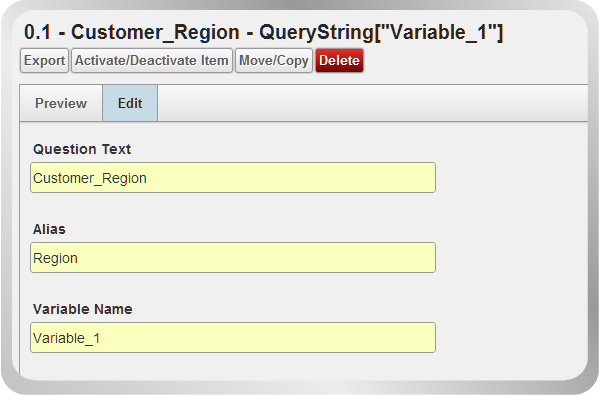This screenshot has width=600, height=395.
Task: Switch to the Preview tab
Action: point(61,103)
